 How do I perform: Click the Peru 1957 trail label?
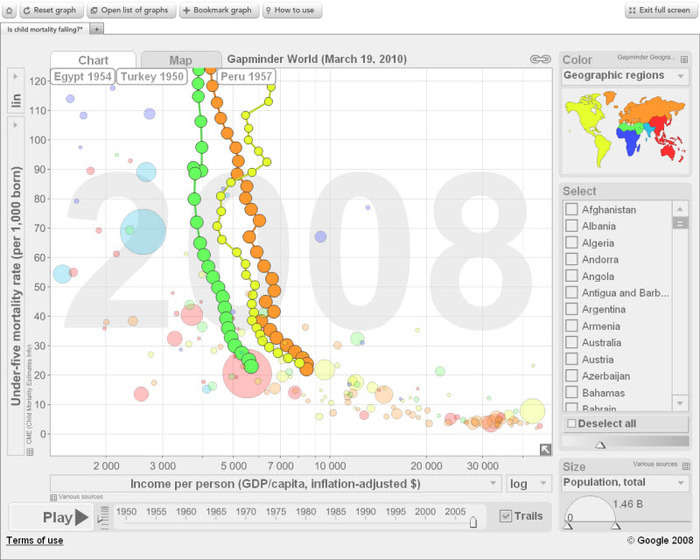tap(246, 76)
